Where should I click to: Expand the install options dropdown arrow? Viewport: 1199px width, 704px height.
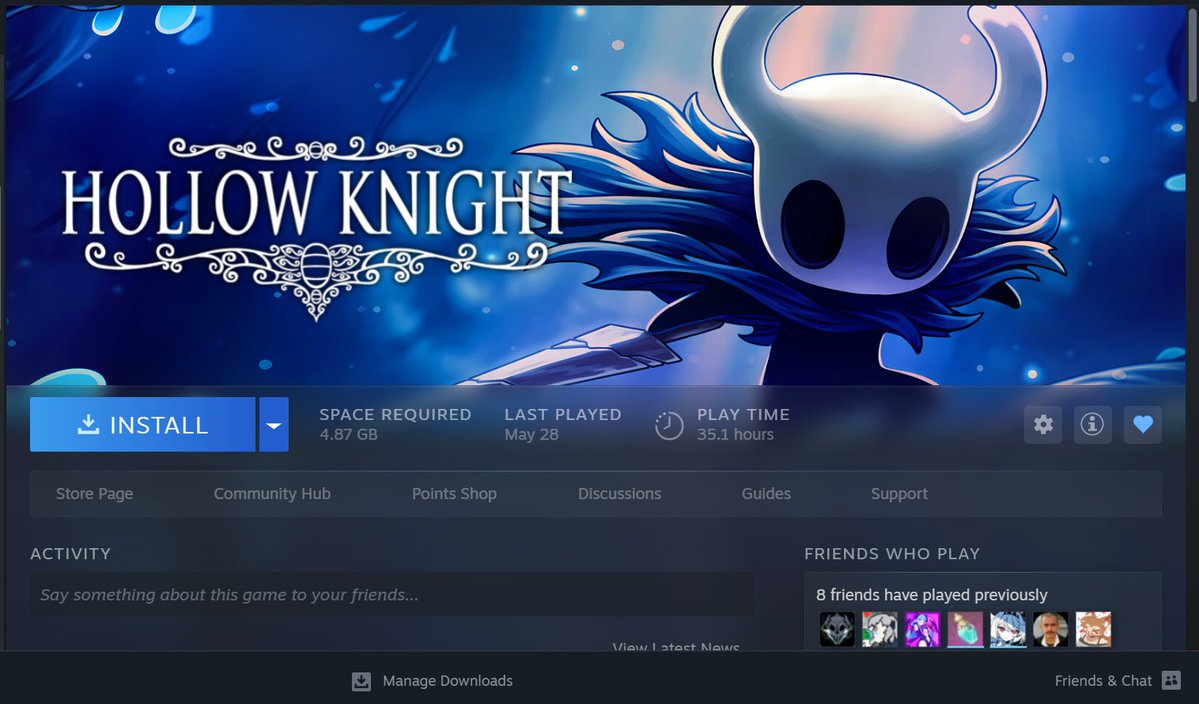coord(274,424)
